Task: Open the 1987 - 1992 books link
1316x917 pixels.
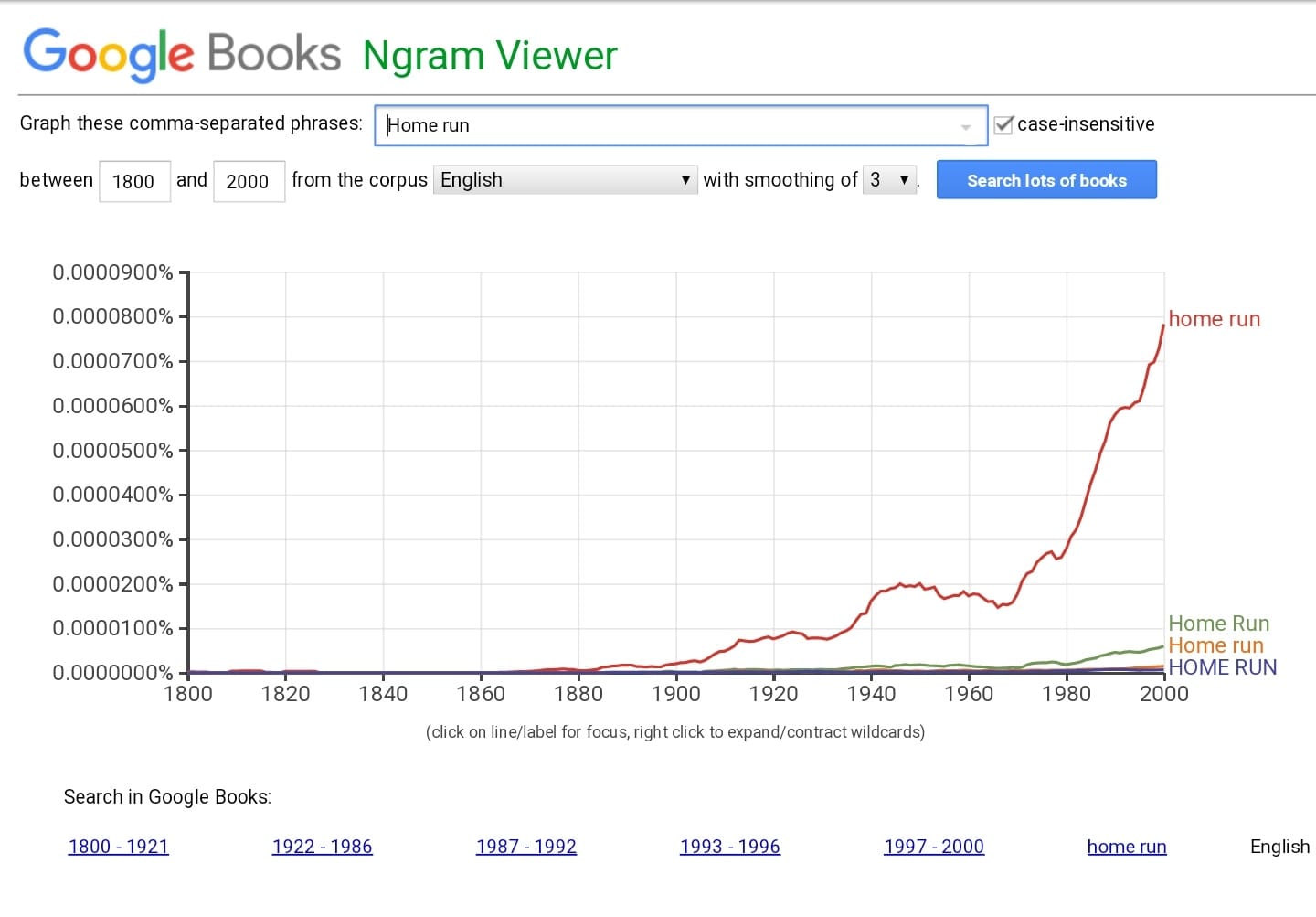Action: [526, 847]
